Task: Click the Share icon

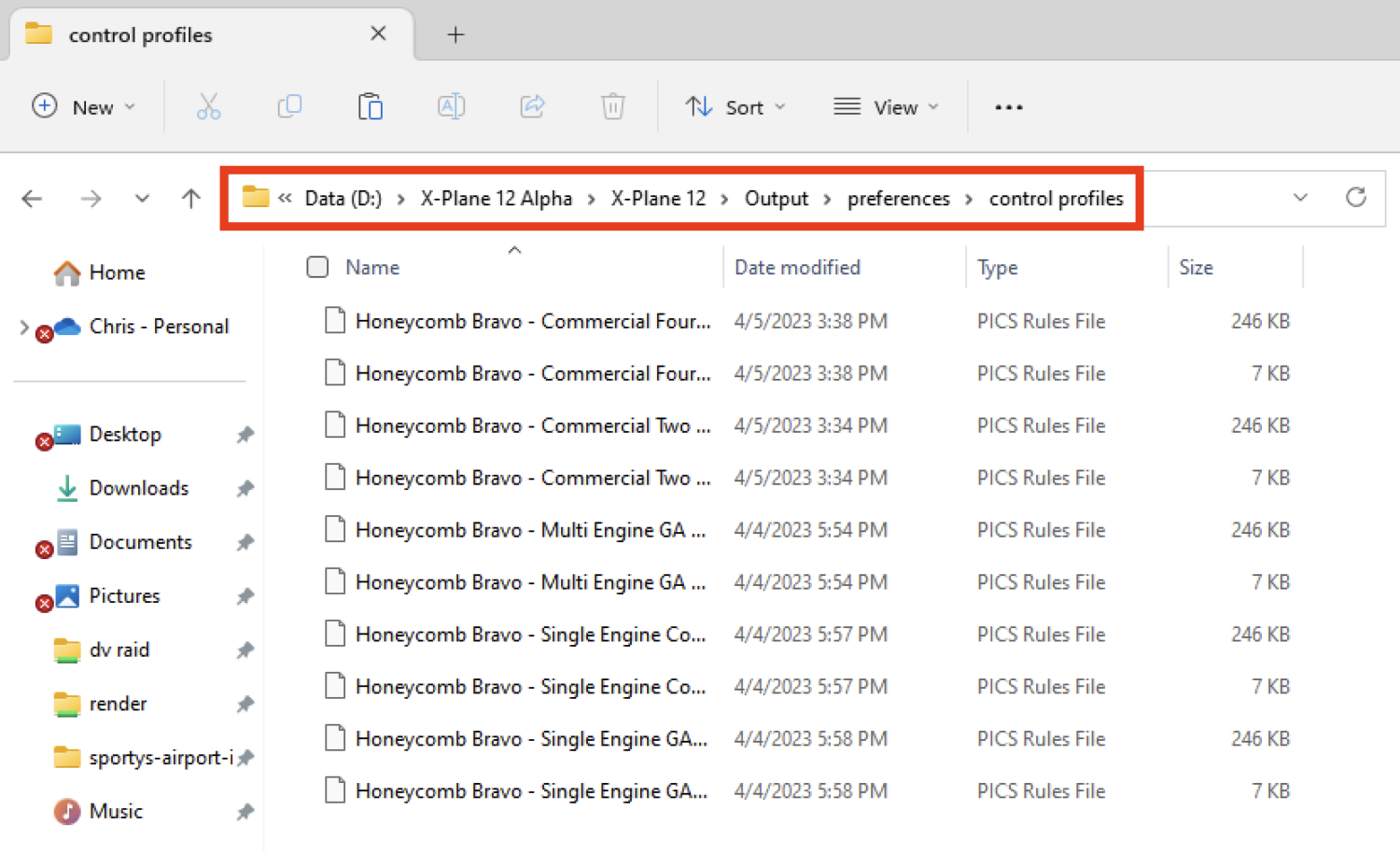Action: pos(532,106)
